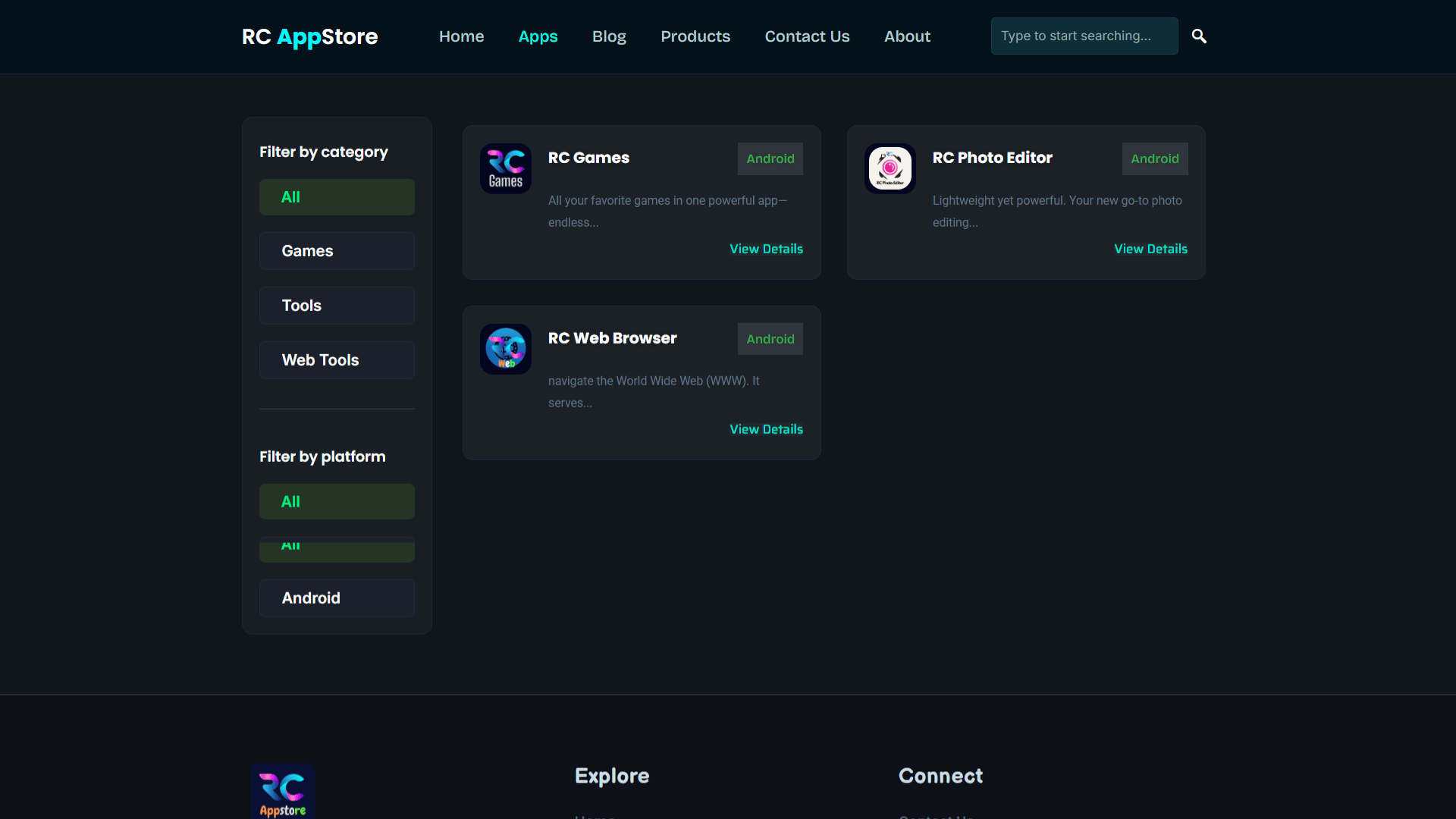Filter by Android platform

337,598
